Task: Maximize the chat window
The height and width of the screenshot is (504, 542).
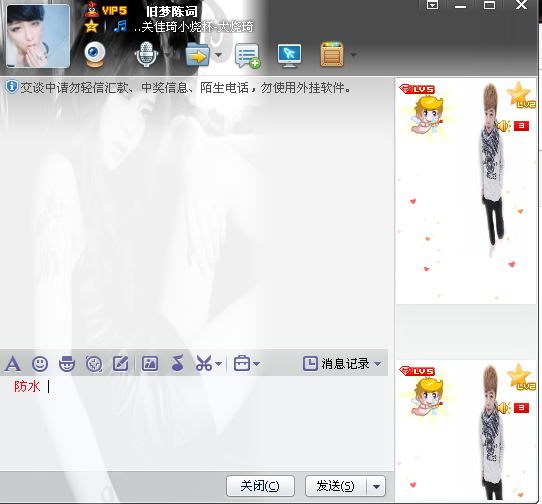Action: [489, 5]
